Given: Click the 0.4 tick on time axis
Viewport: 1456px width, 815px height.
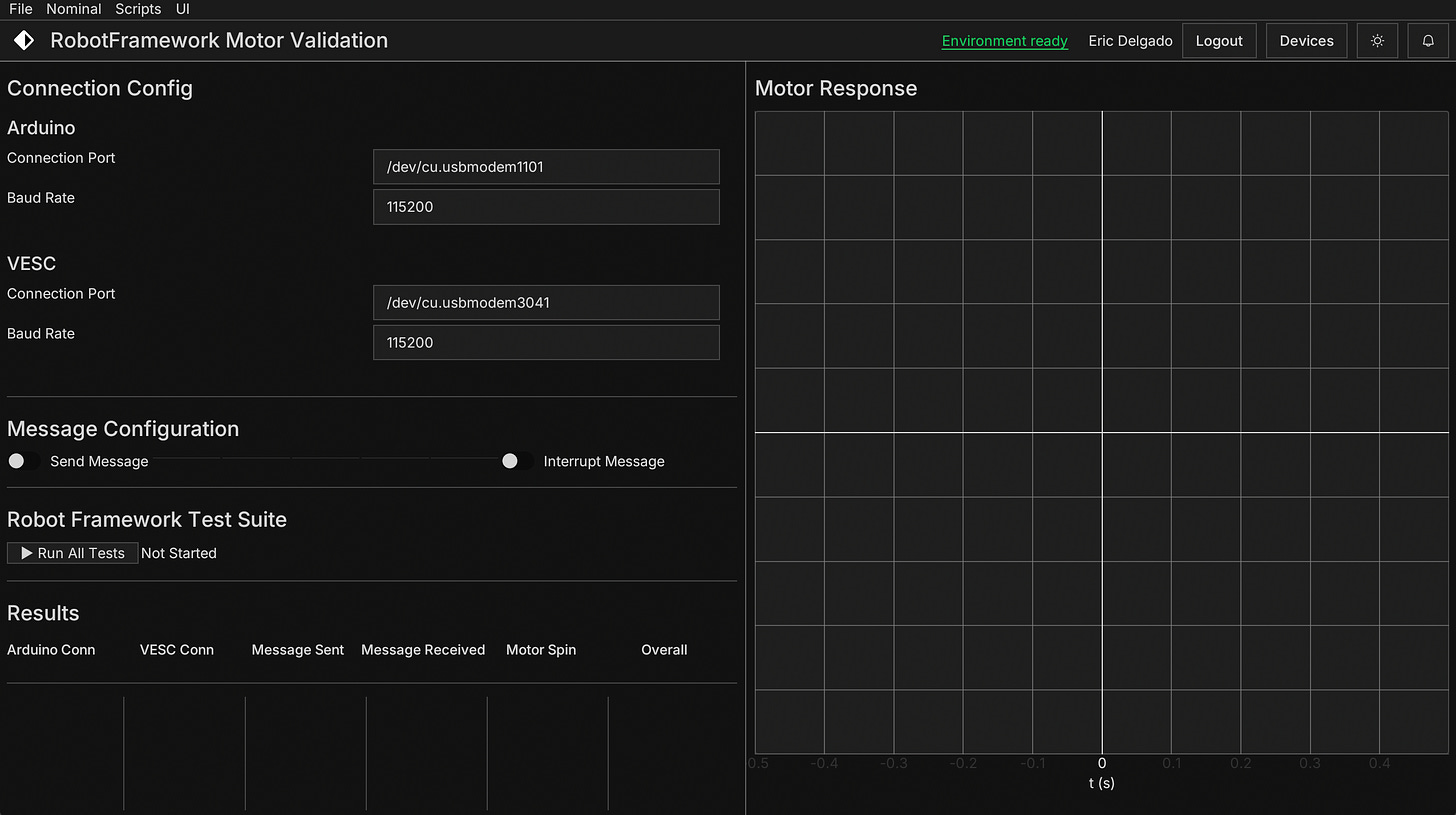Looking at the screenshot, I should pyautogui.click(x=1380, y=763).
